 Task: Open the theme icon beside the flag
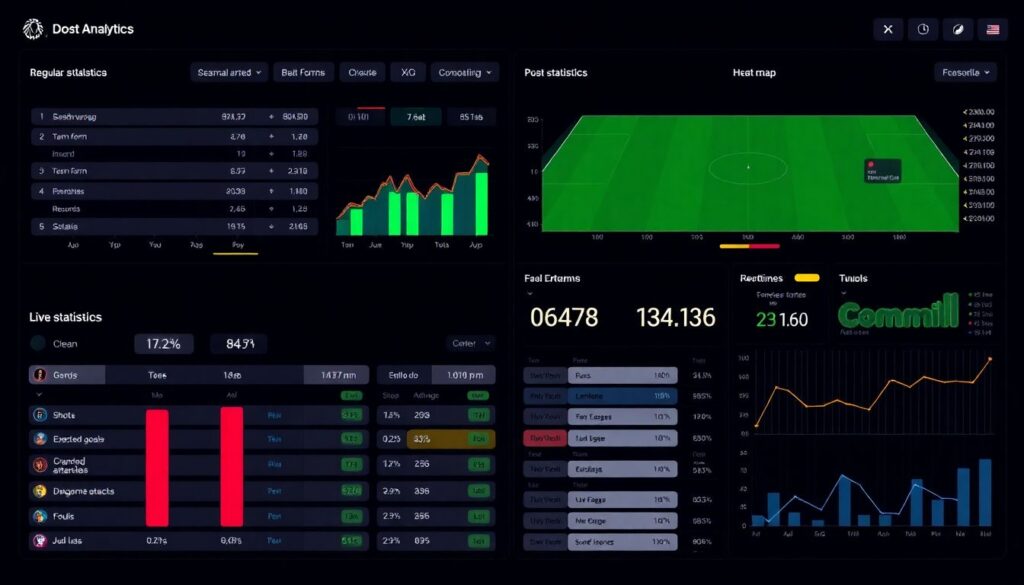[957, 29]
